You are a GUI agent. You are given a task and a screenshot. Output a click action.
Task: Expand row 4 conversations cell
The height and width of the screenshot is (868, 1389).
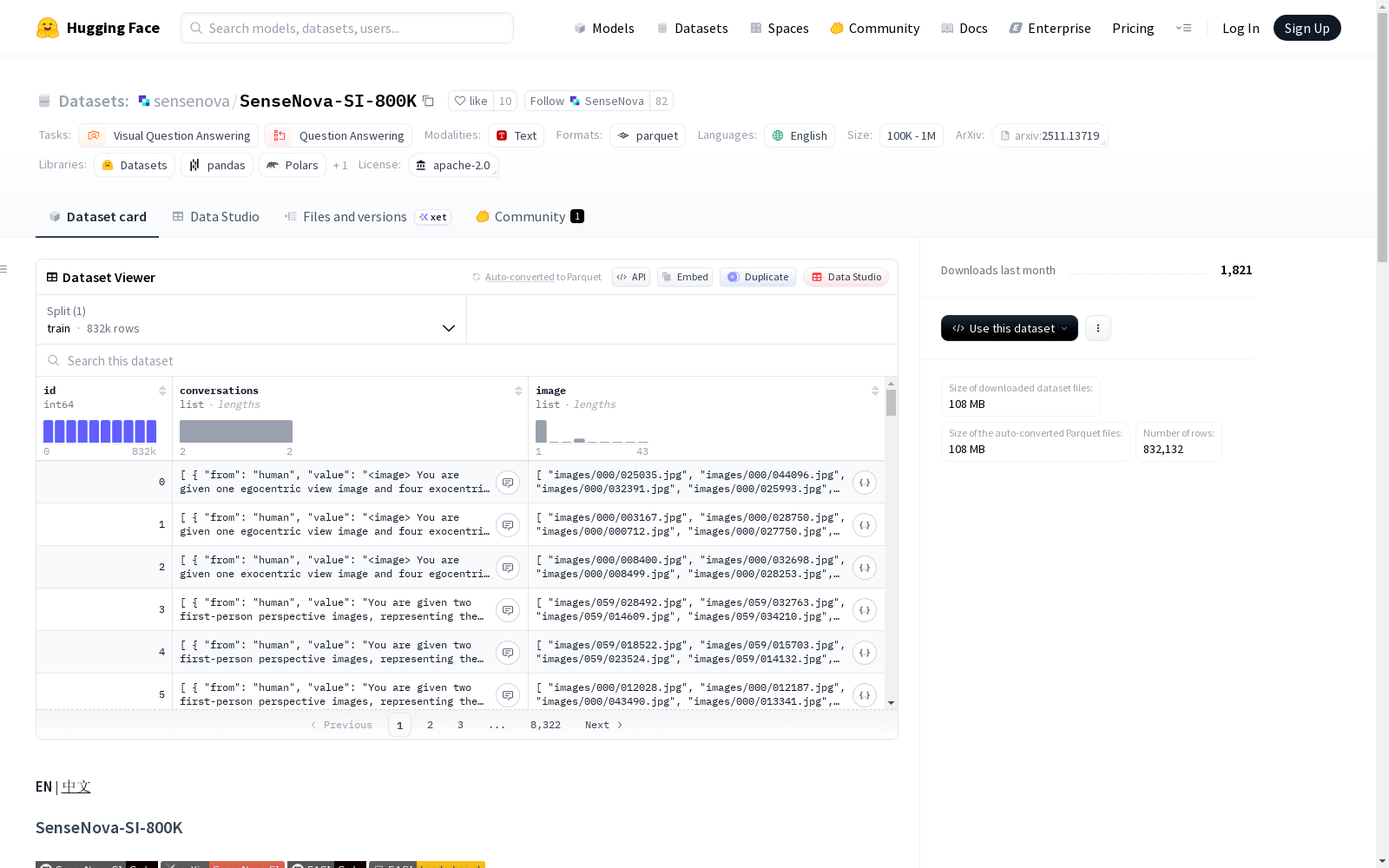coord(508,653)
